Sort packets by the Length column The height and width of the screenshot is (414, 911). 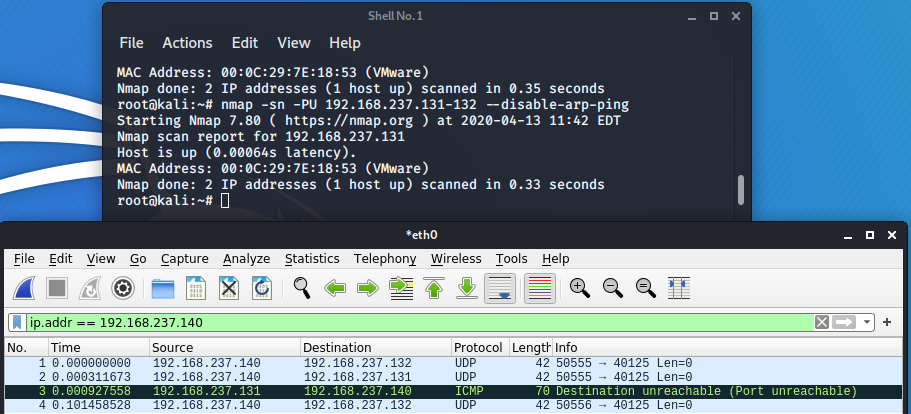530,348
